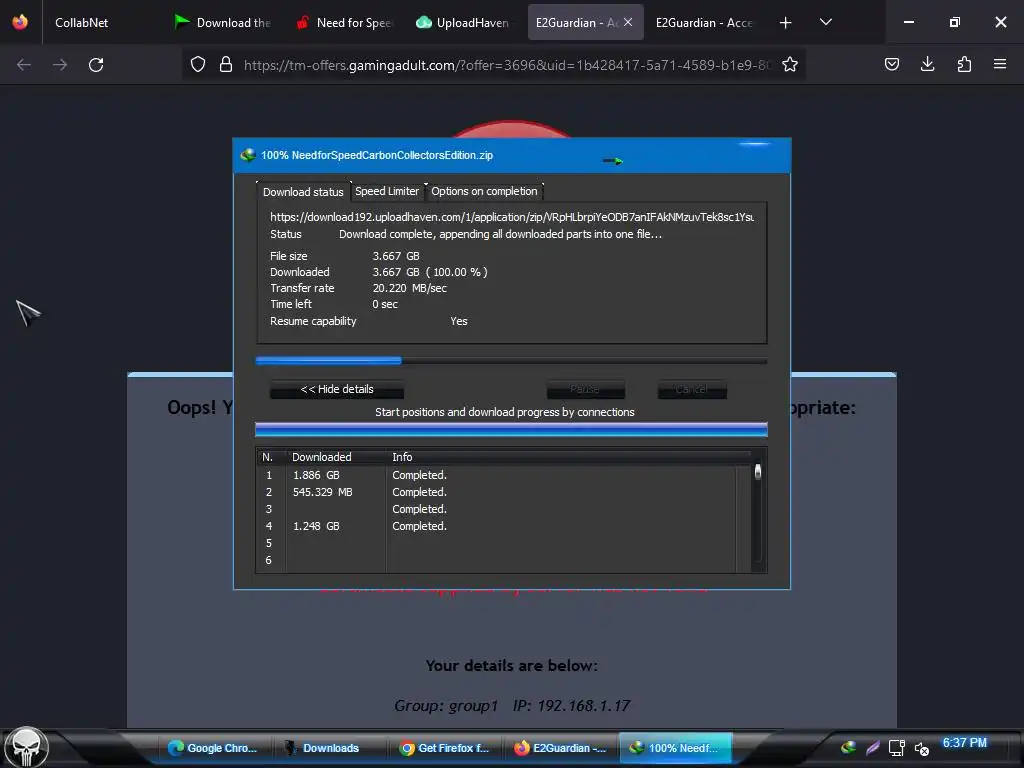Click the feather tray icon
The image size is (1024, 768).
(872, 748)
